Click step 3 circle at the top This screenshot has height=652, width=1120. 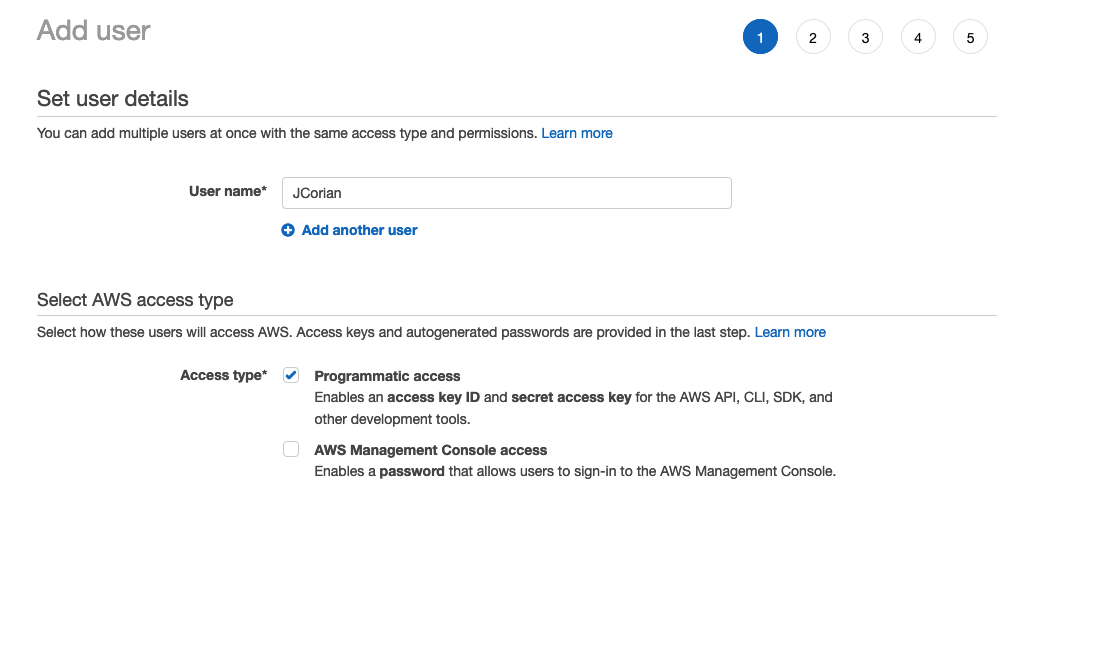point(865,36)
